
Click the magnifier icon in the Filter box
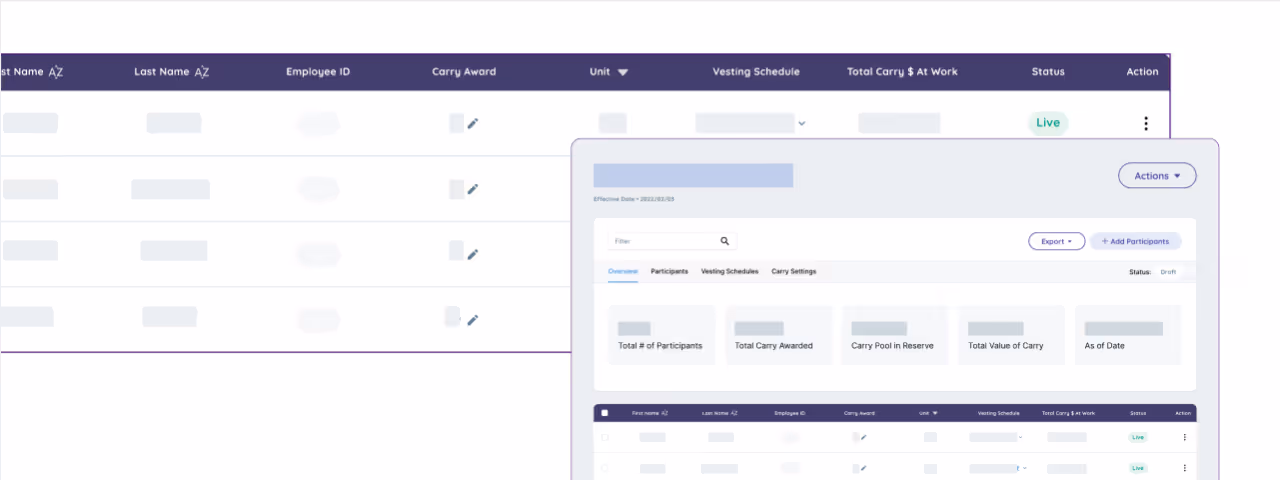[725, 241]
